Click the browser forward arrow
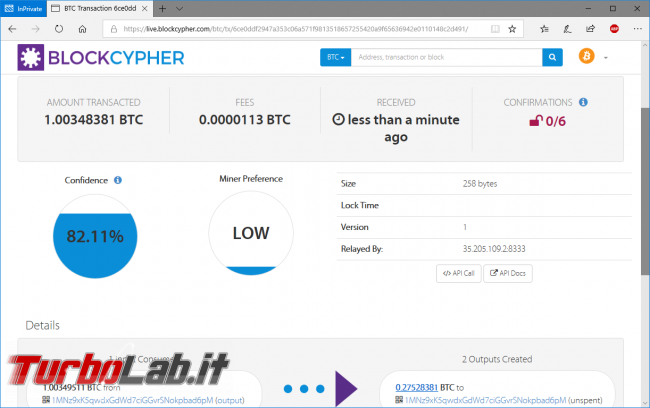The image size is (650, 408). pyautogui.click(x=36, y=29)
